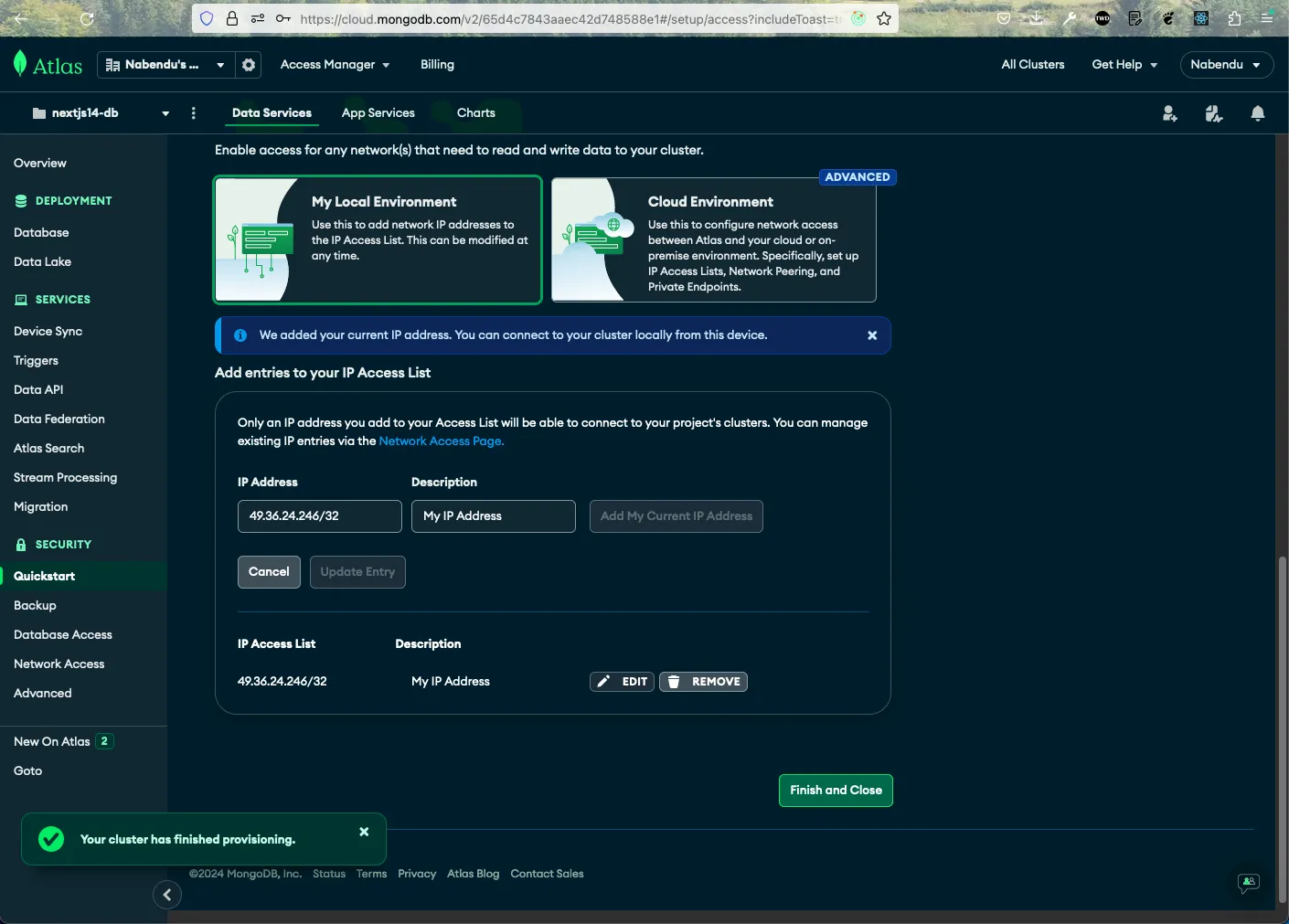Open Billing in the top bar
The image size is (1289, 924).
(437, 65)
